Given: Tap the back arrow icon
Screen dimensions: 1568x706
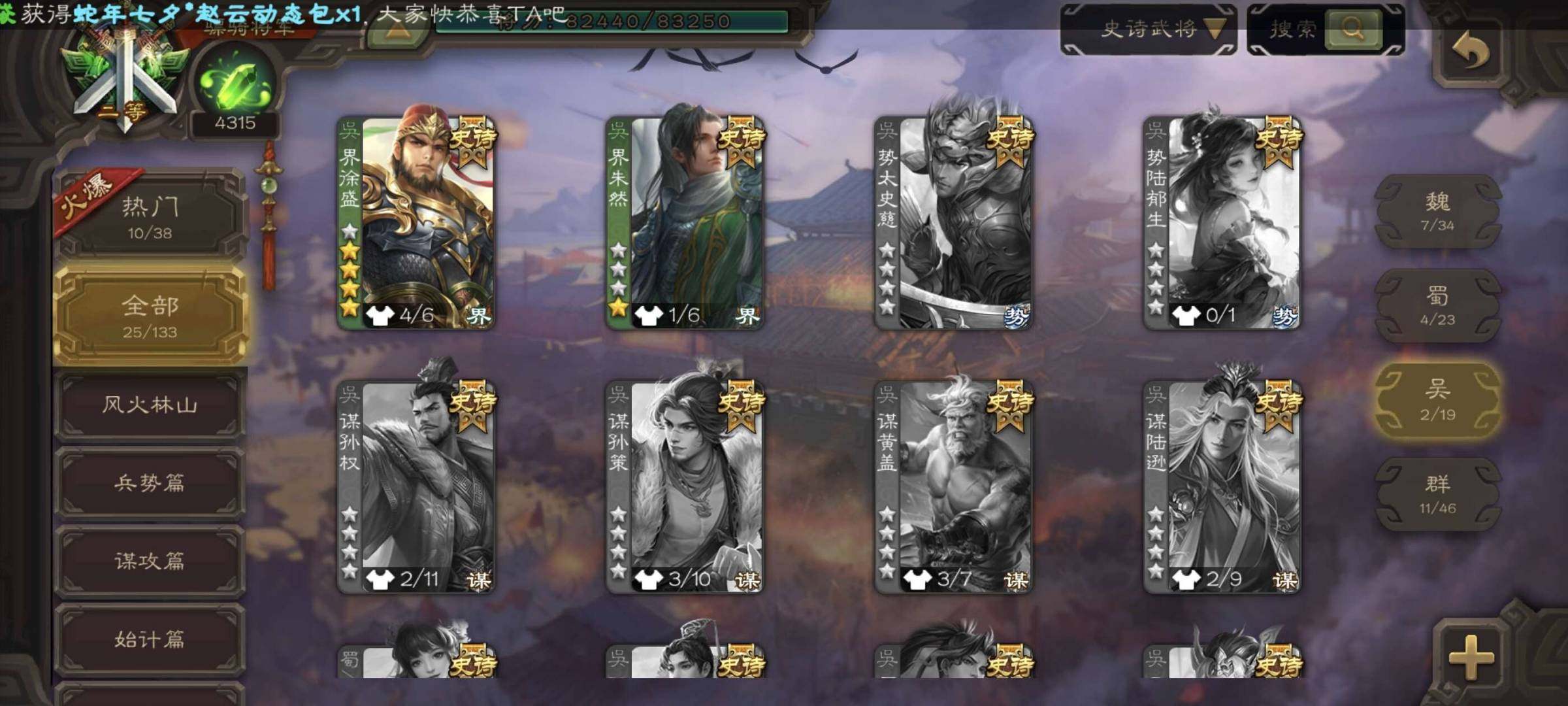Looking at the screenshot, I should tap(1471, 51).
